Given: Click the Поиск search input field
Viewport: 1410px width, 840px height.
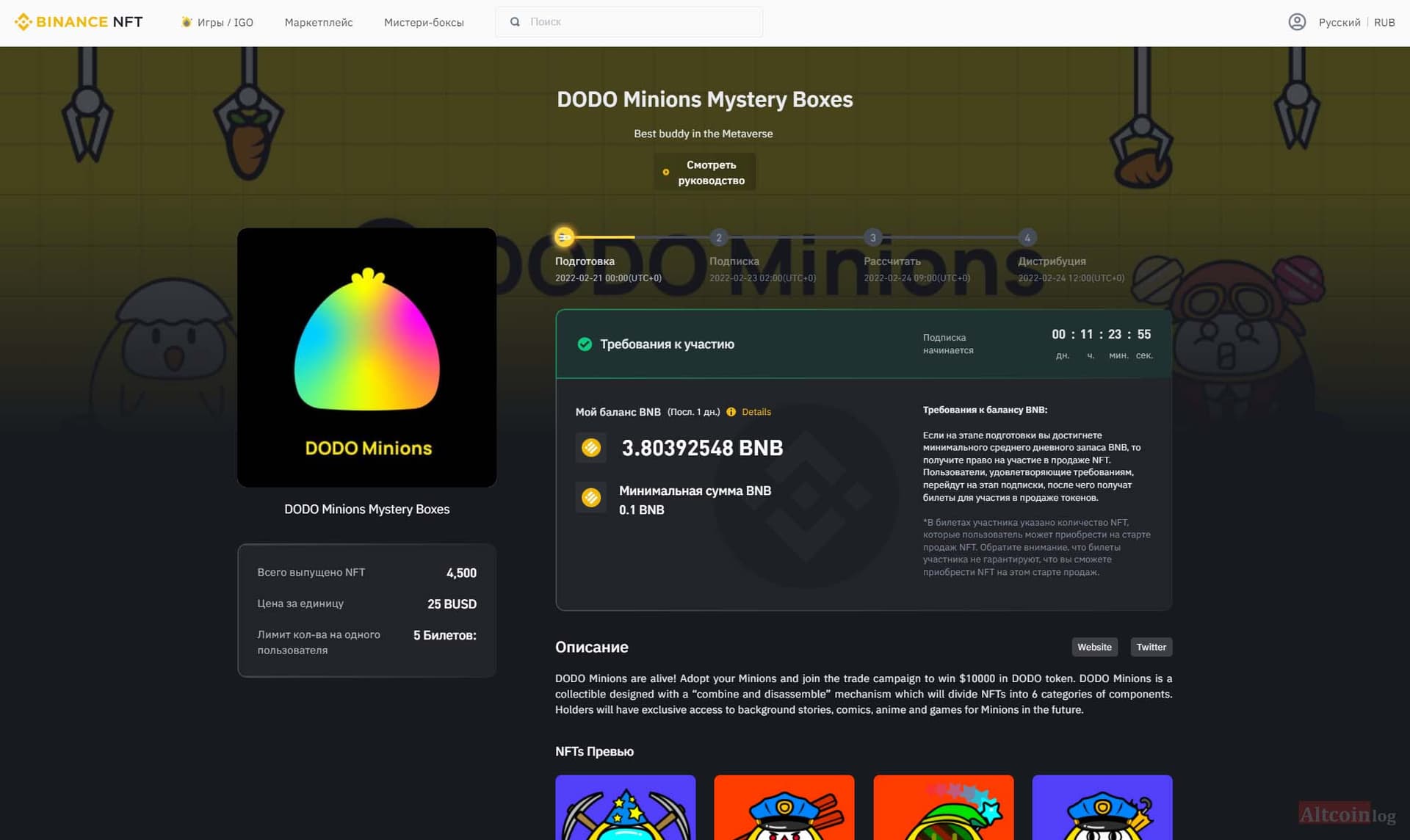Looking at the screenshot, I should point(629,22).
